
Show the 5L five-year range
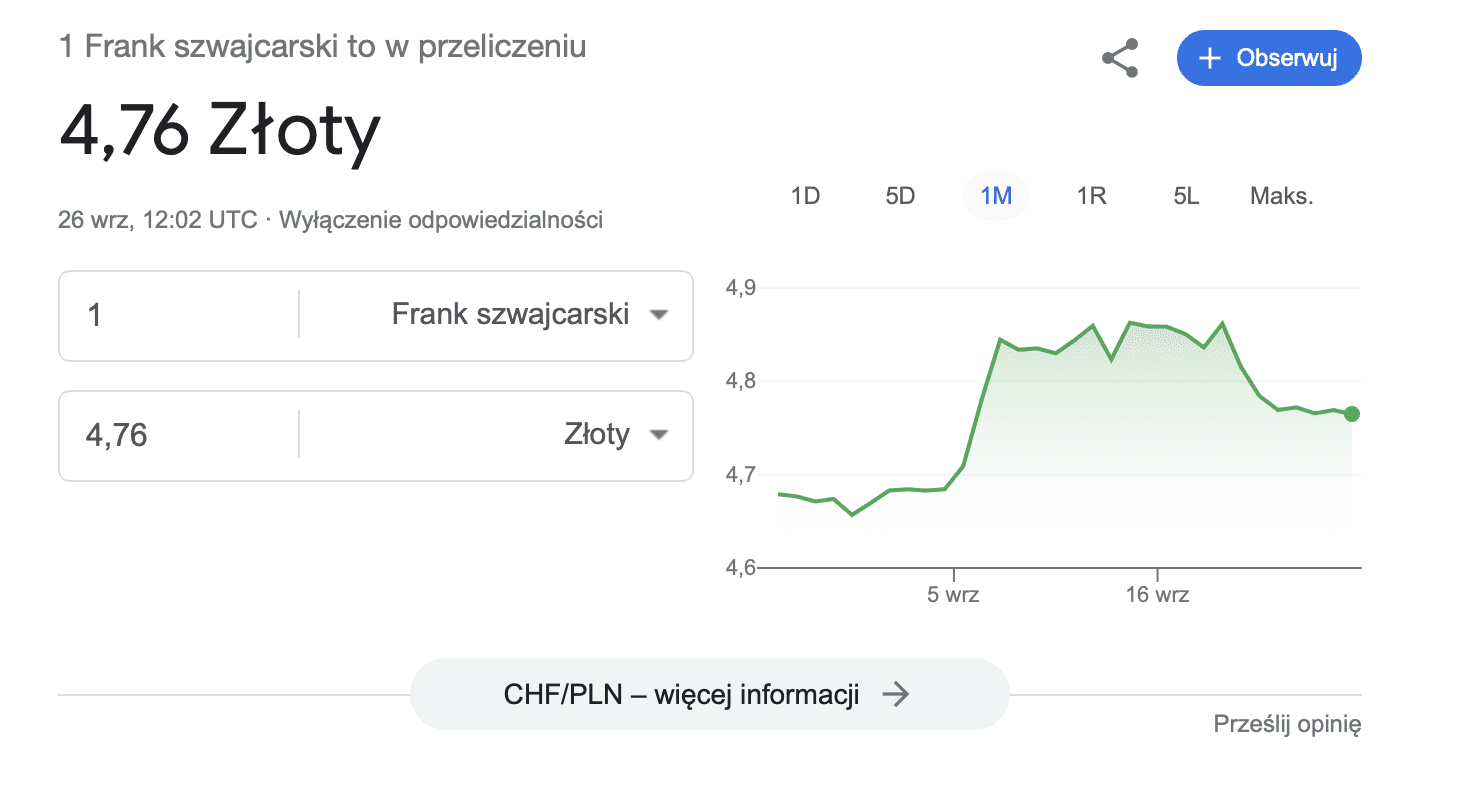point(1186,196)
